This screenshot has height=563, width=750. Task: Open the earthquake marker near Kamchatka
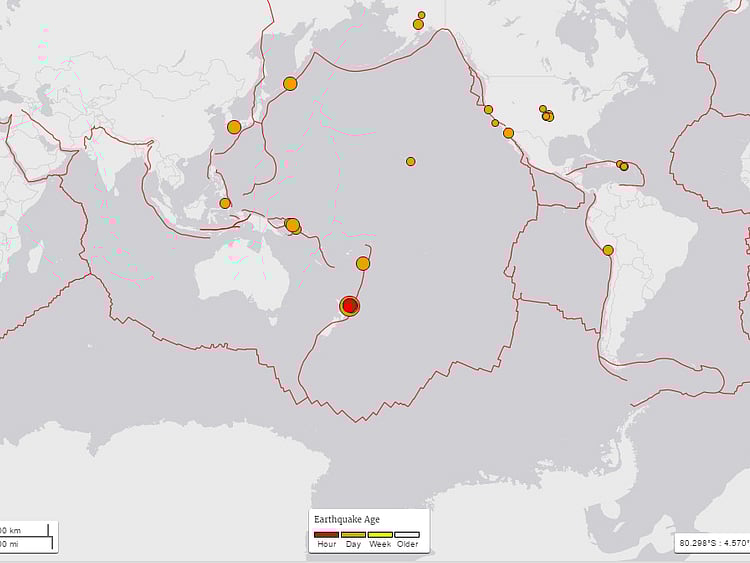(290, 84)
